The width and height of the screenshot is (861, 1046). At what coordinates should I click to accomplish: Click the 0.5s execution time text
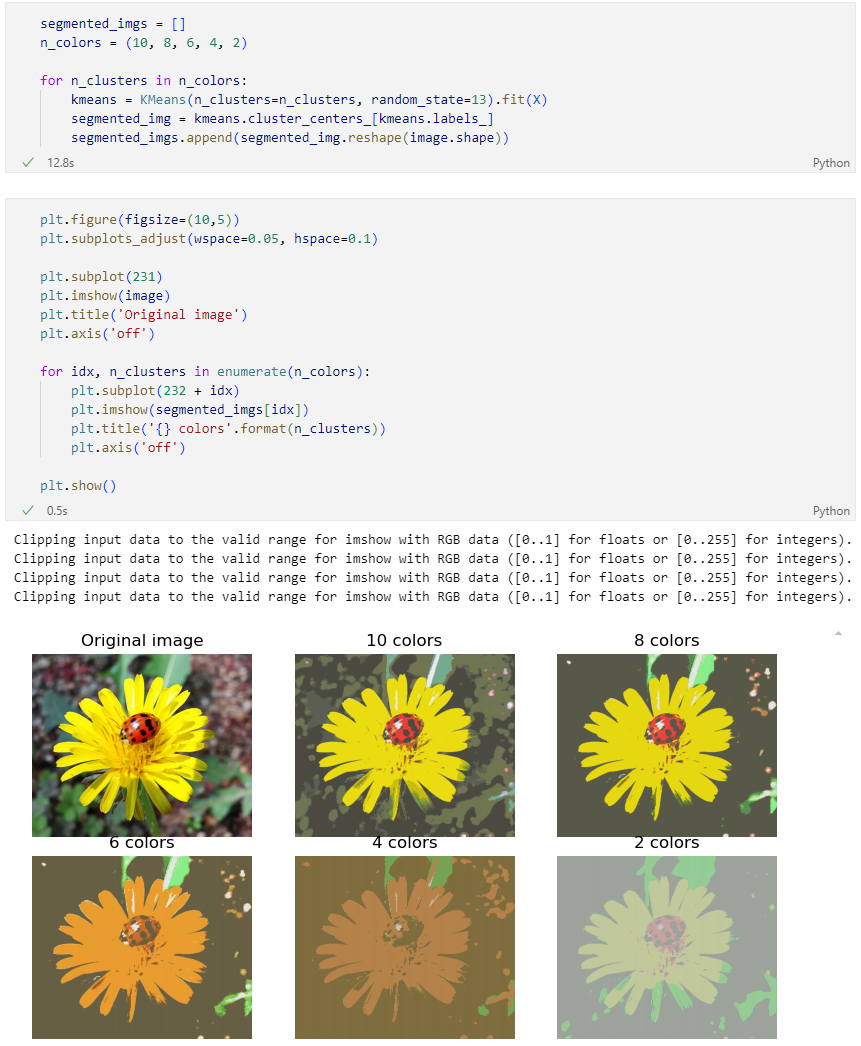[57, 511]
